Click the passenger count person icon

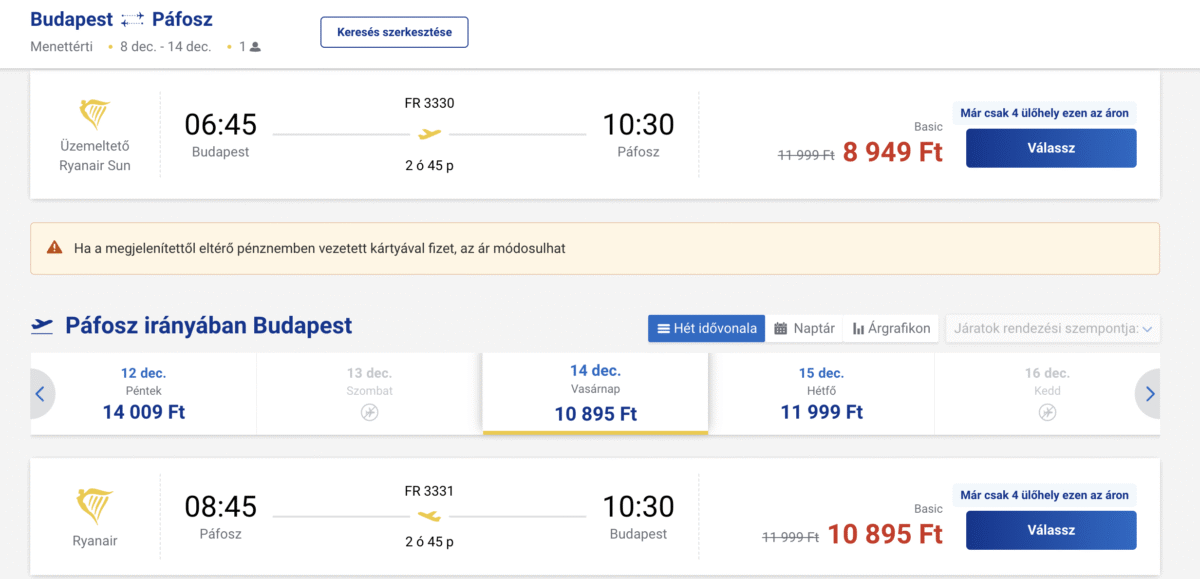pos(255,47)
